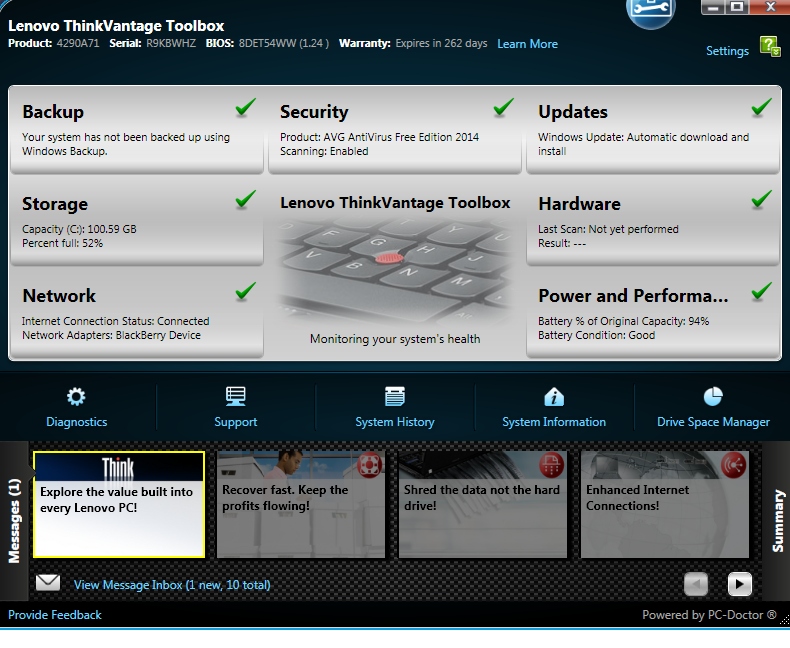Viewport: 790px width, 648px height.
Task: Open the System History icon
Action: pos(394,397)
